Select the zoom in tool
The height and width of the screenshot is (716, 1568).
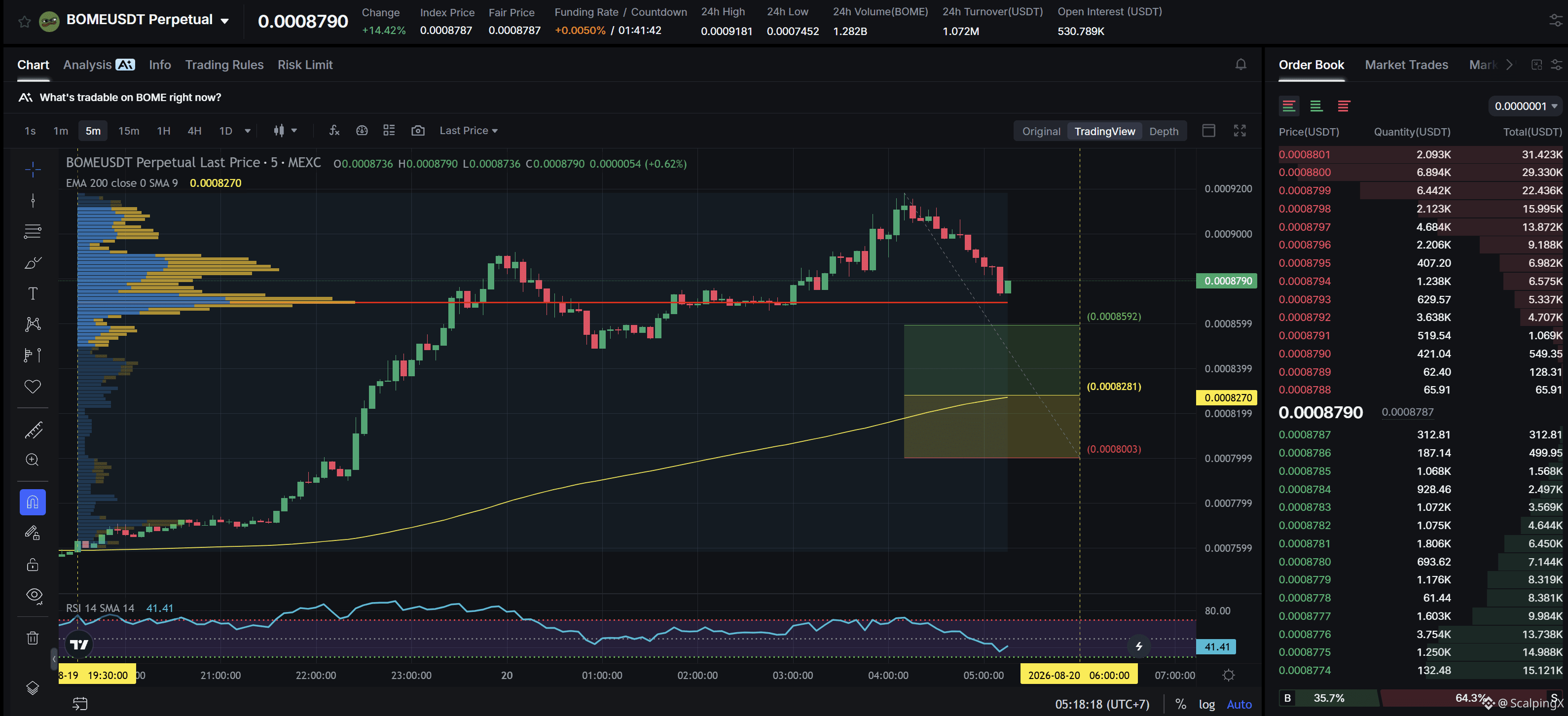click(x=33, y=460)
